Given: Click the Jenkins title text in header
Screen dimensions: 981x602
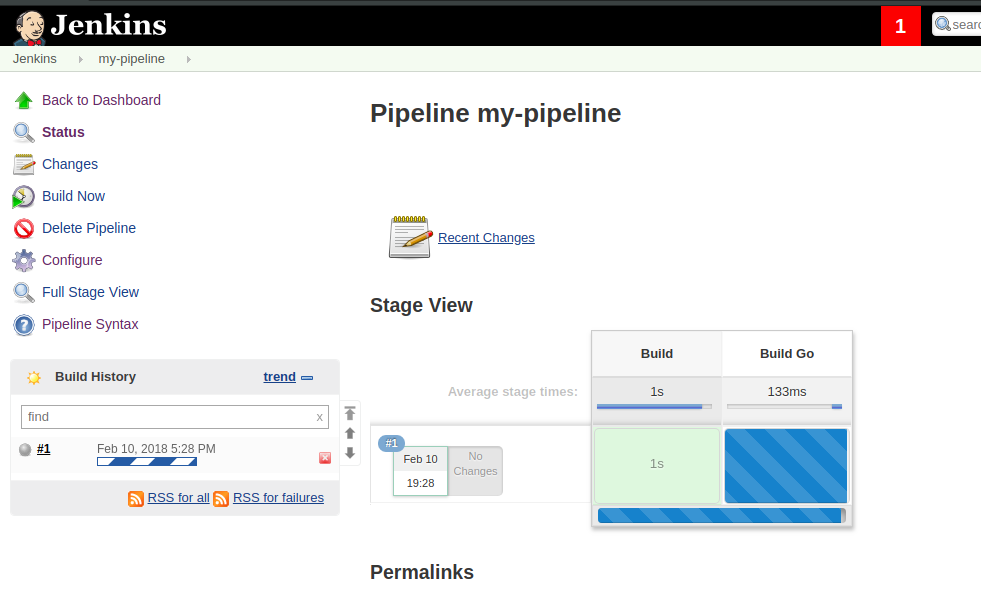Looking at the screenshot, I should [x=109, y=25].
